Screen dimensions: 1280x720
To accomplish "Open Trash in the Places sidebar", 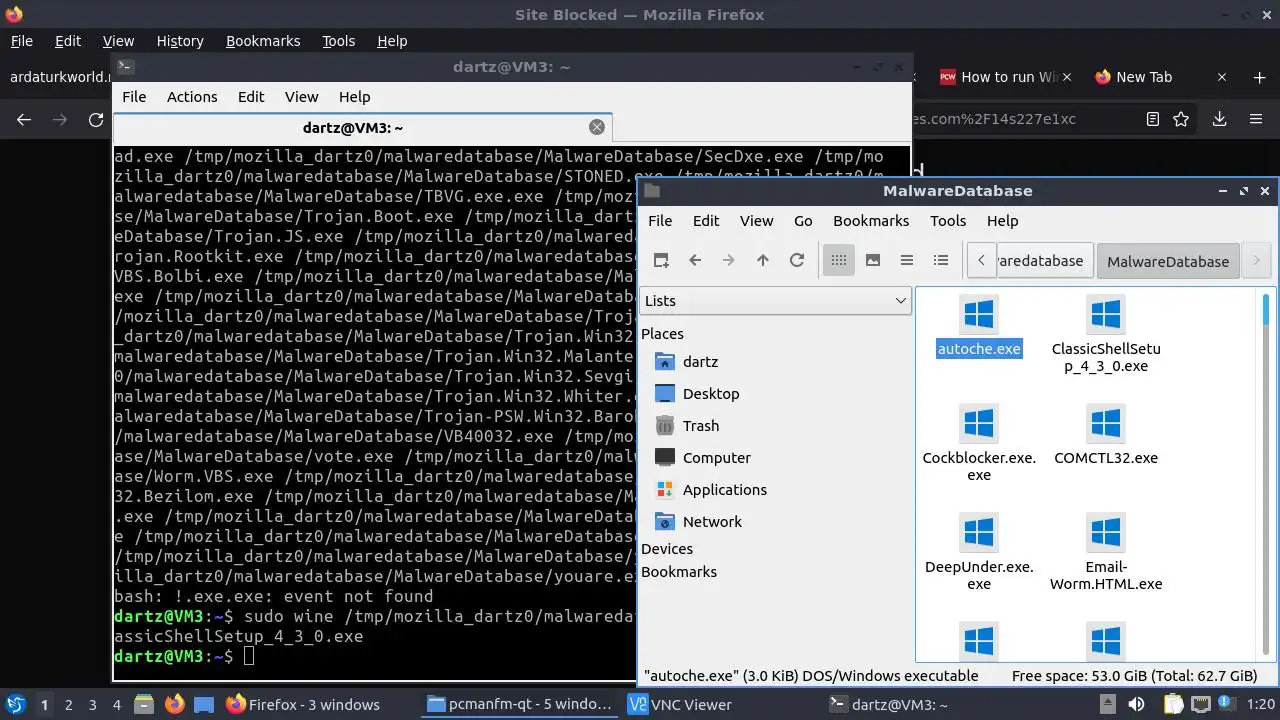I will (700, 425).
